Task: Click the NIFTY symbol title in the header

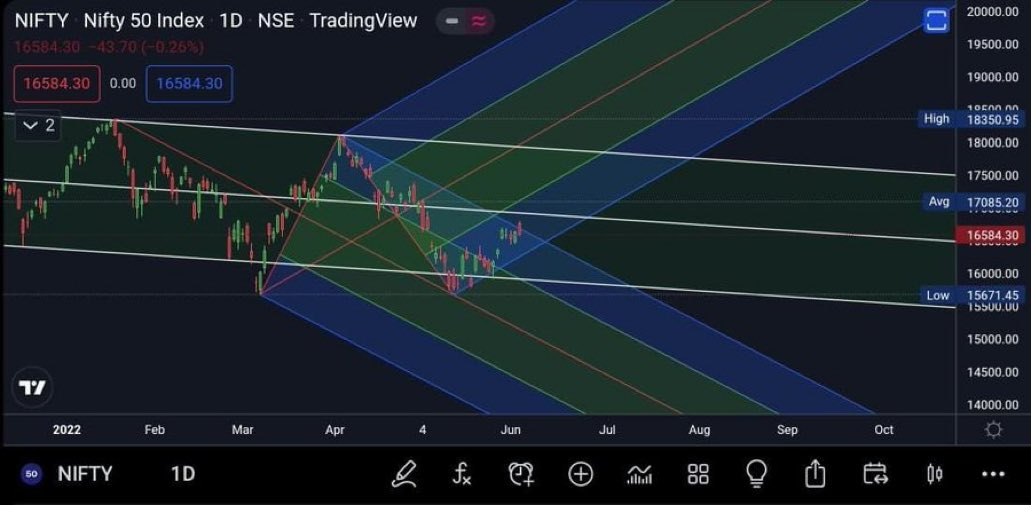Action: coord(41,20)
